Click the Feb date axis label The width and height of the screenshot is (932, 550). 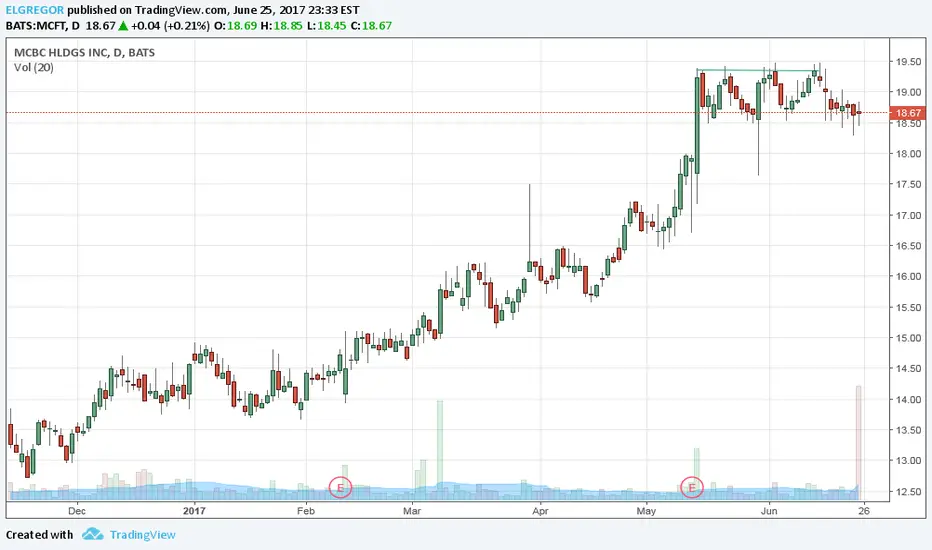(x=306, y=511)
